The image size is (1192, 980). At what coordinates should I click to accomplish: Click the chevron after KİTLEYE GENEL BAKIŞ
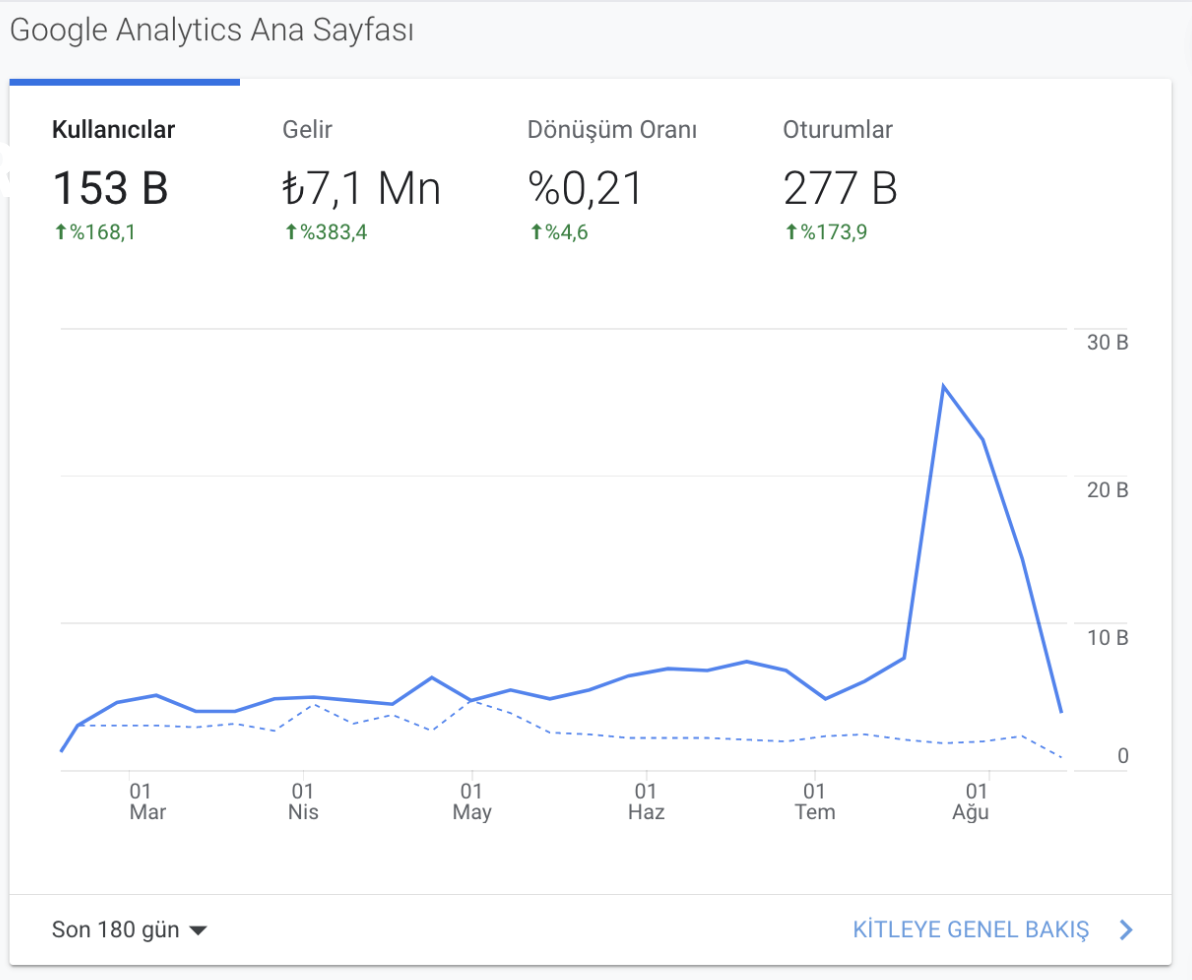(x=1126, y=930)
